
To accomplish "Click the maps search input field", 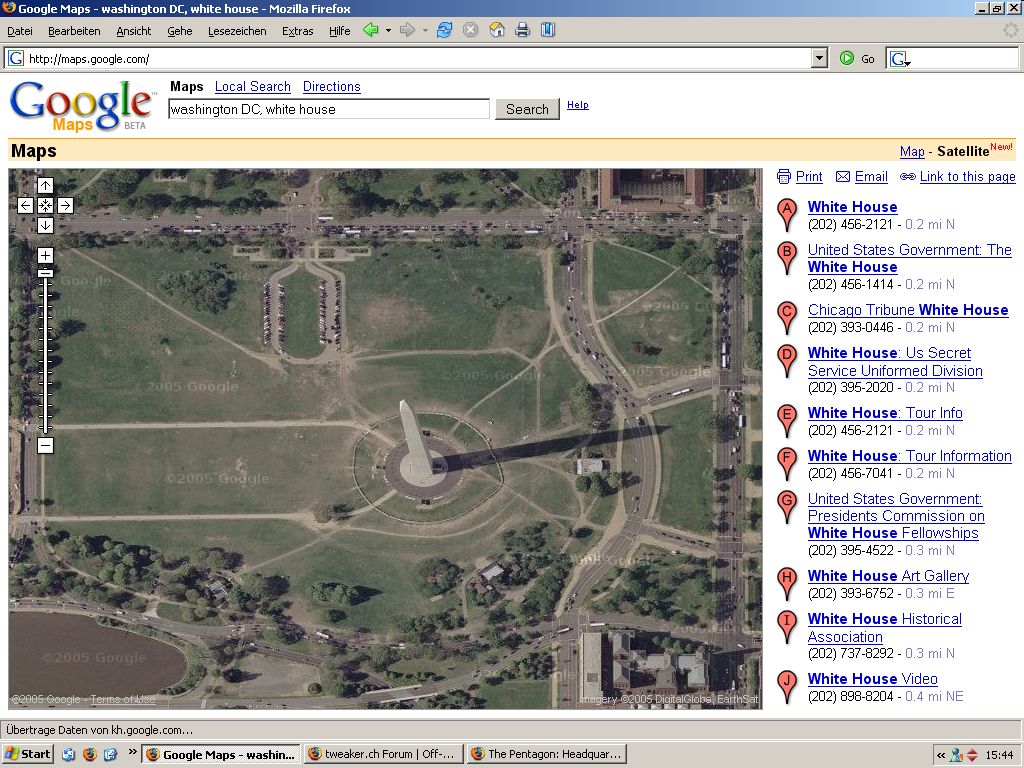I will [x=328, y=109].
